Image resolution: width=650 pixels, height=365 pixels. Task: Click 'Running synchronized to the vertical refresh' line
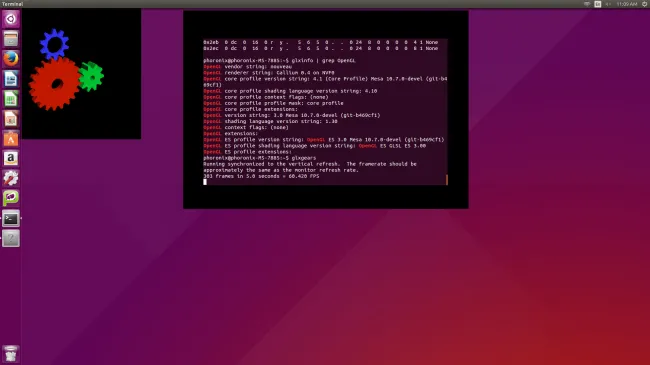310,164
